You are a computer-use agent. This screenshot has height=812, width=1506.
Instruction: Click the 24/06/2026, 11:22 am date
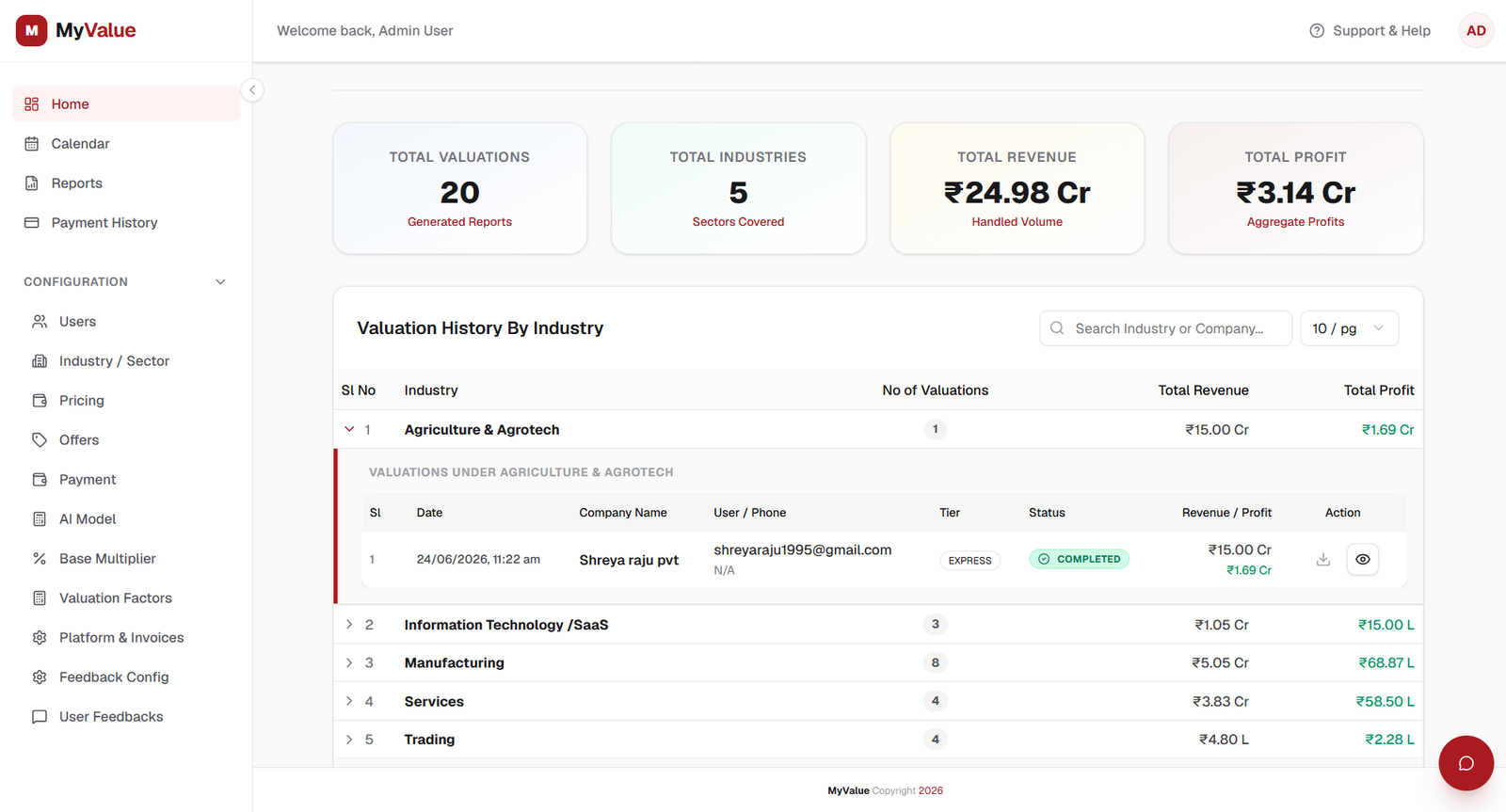(x=478, y=559)
